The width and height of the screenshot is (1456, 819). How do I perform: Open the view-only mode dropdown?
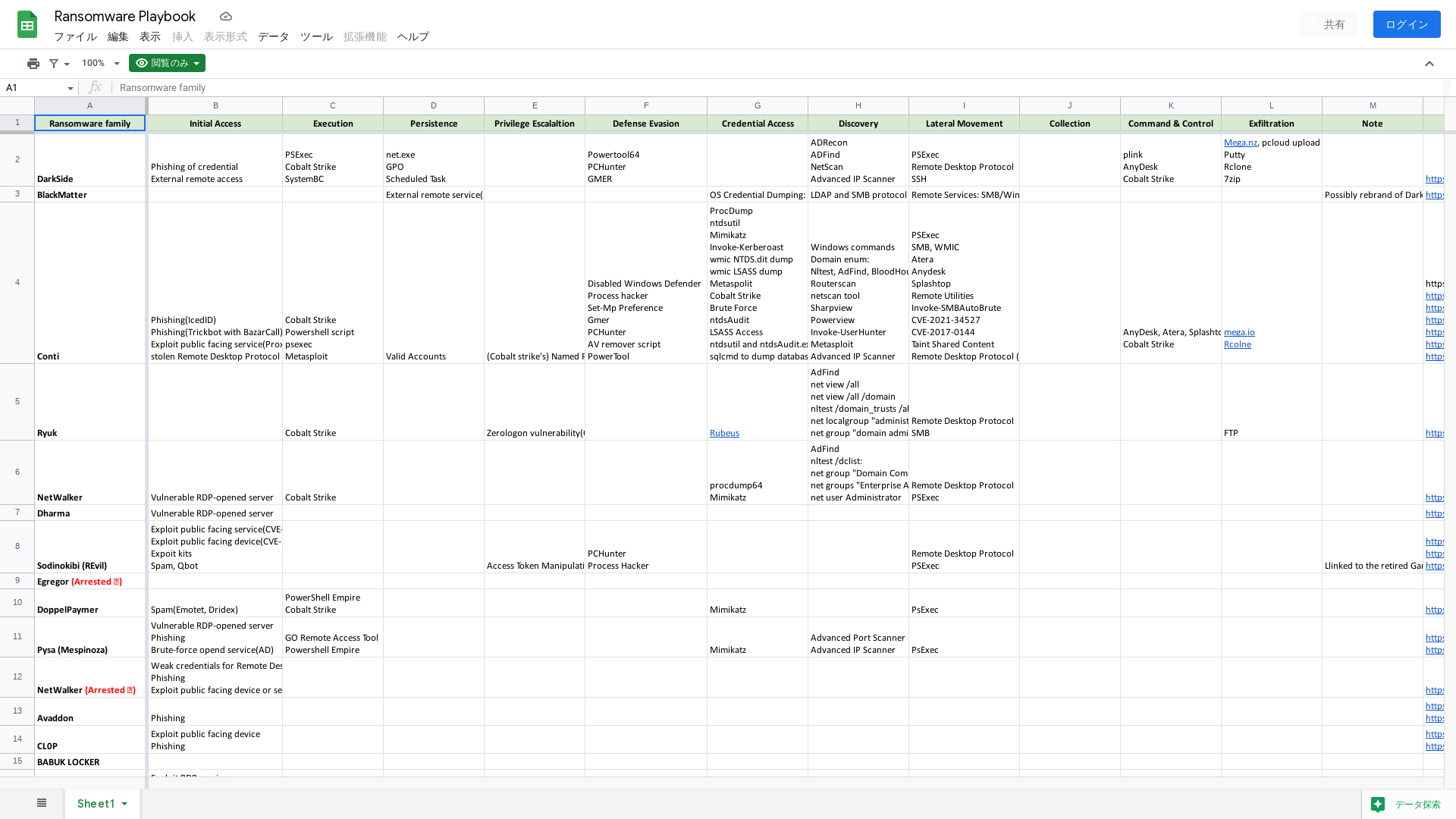point(167,63)
